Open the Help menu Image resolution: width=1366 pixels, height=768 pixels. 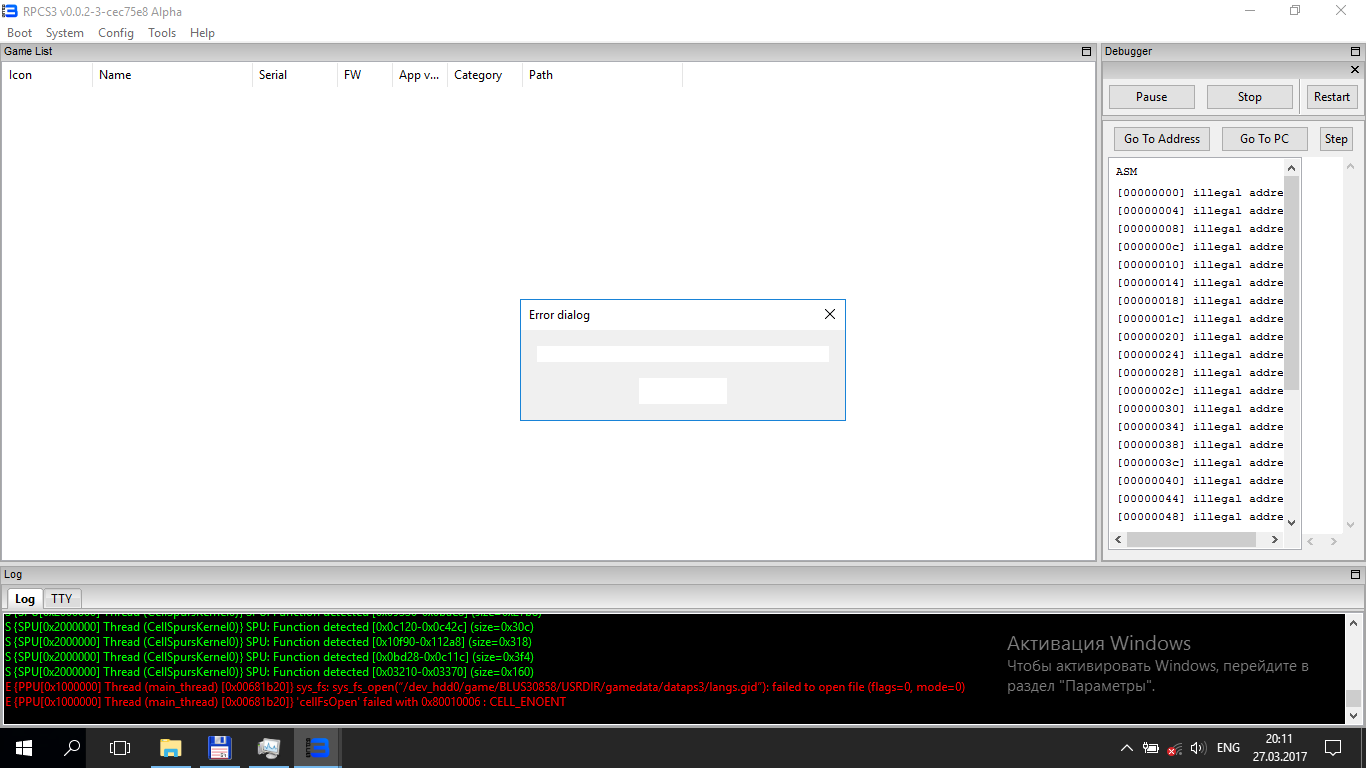(202, 33)
